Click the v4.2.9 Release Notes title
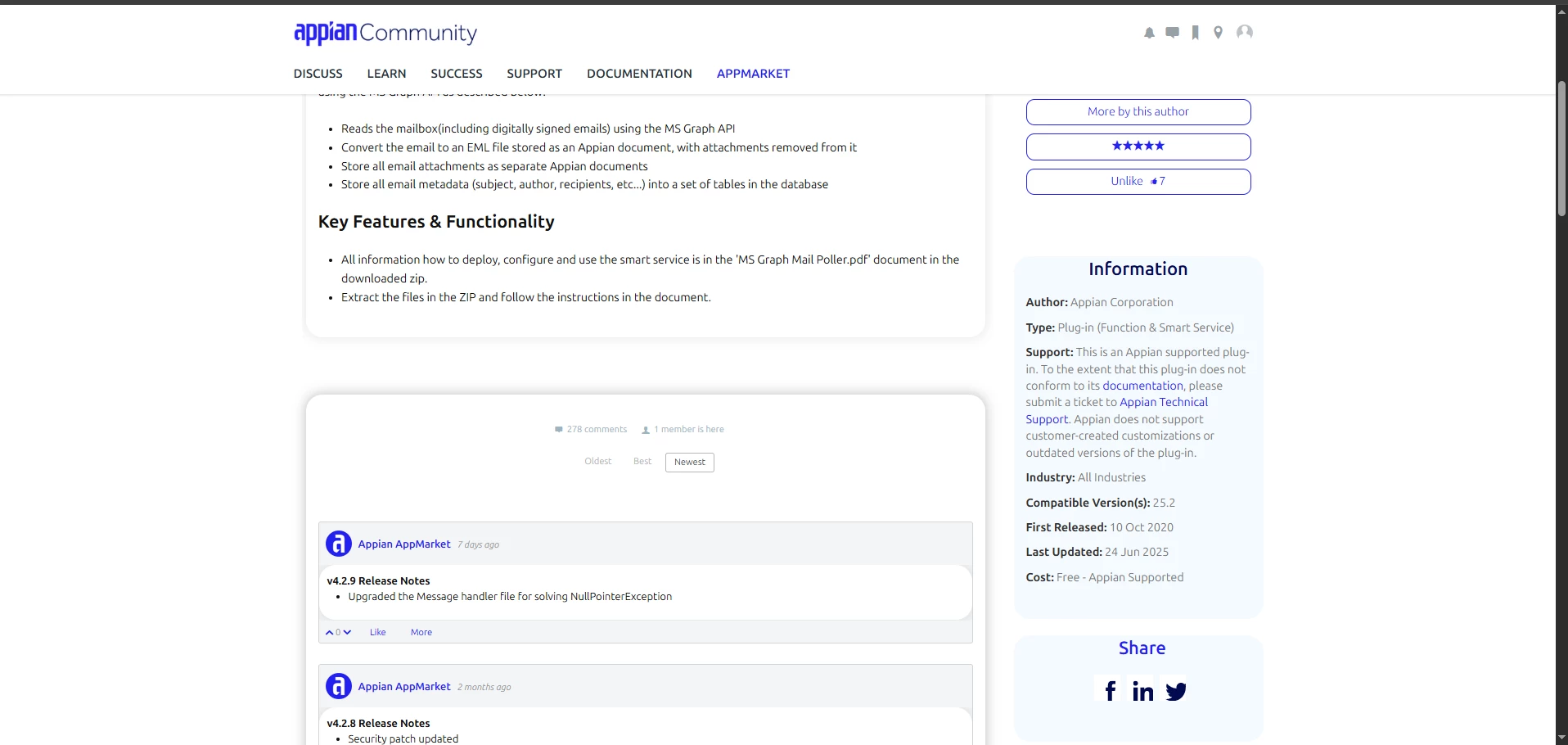This screenshot has width=1568, height=745. [x=378, y=581]
